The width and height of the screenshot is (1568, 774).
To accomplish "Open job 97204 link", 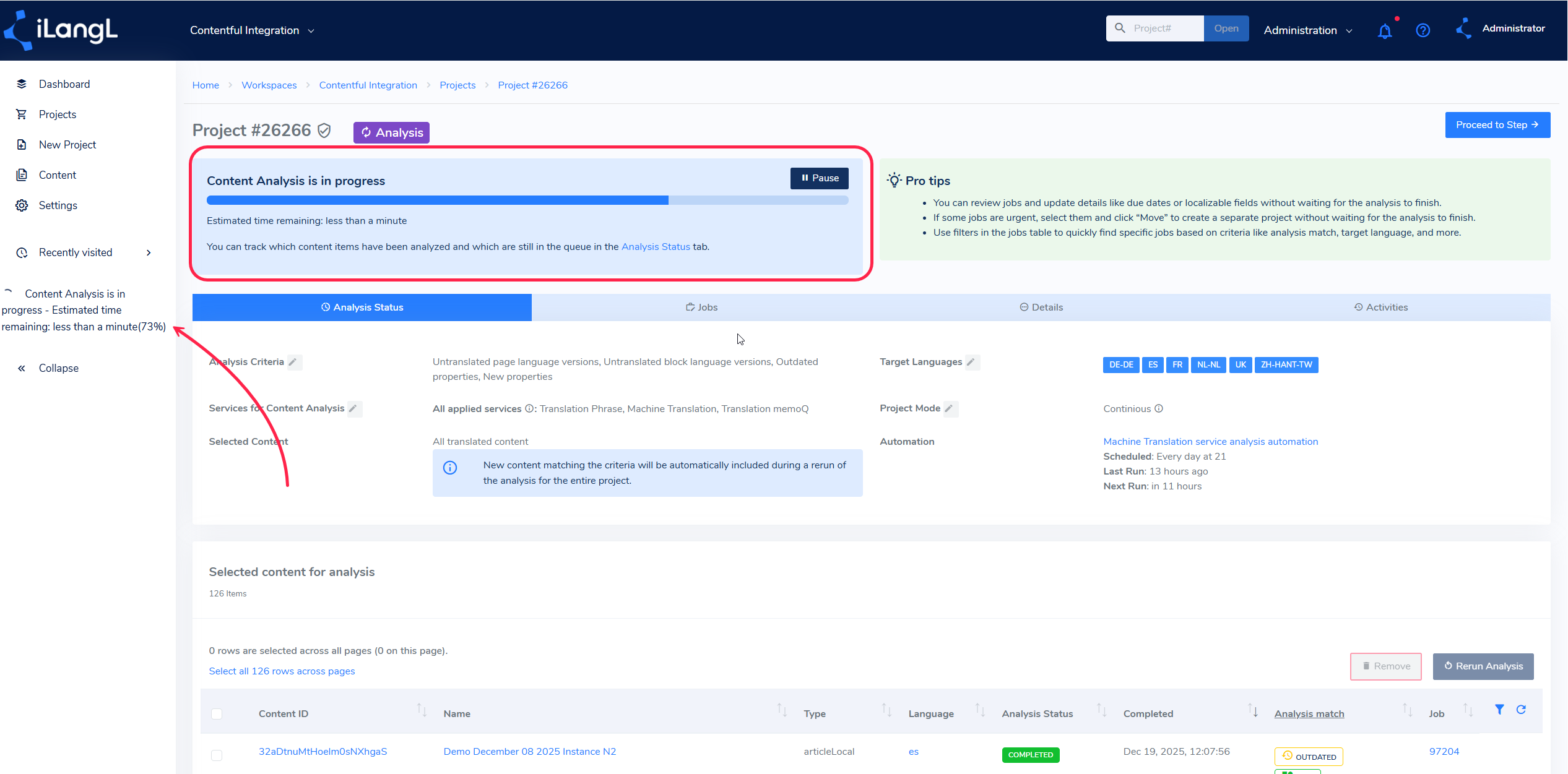I will coord(1444,752).
